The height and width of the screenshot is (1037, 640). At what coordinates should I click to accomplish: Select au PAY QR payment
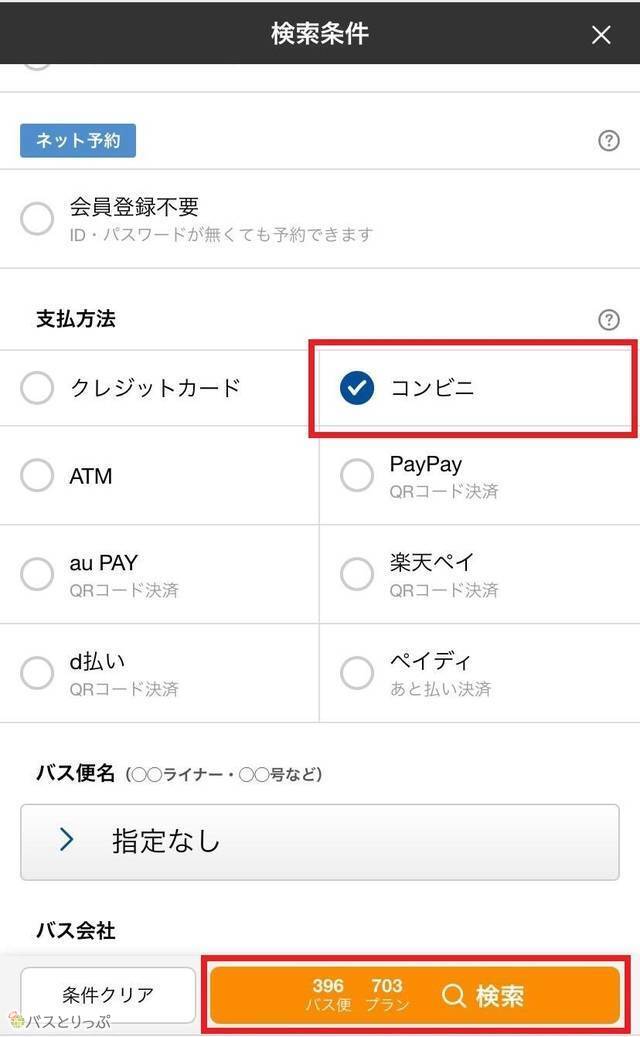[37, 573]
